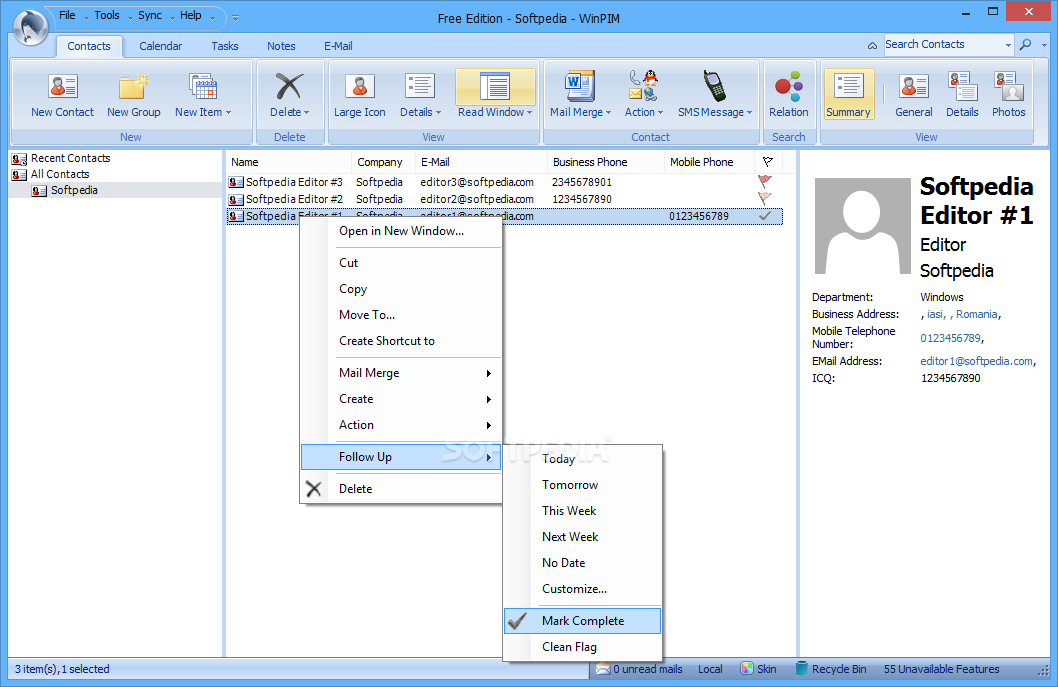Image resolution: width=1058 pixels, height=687 pixels.
Task: Collapse the ribbon with the up chevron
Action: (872, 45)
